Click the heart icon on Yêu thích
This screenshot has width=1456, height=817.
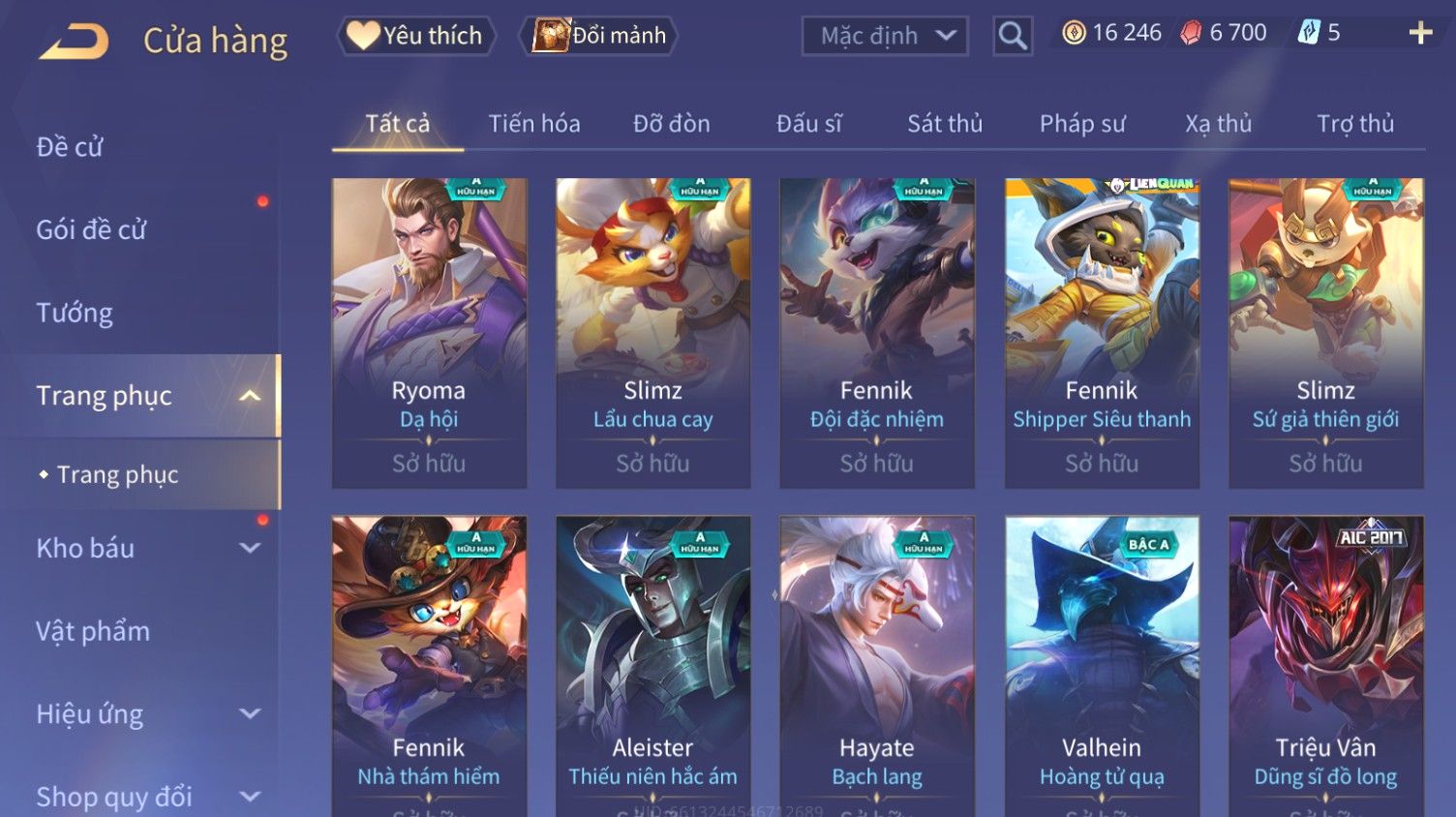[x=363, y=36]
